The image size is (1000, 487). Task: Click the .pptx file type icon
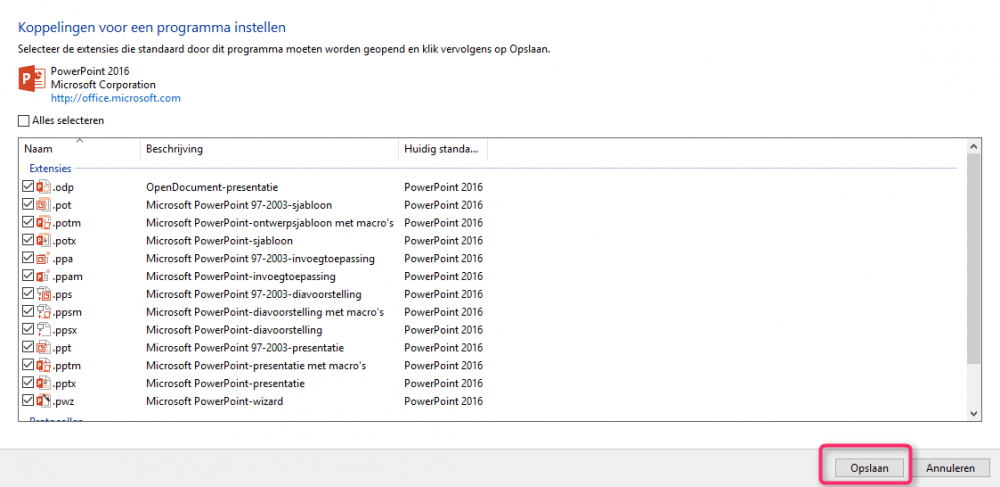coord(43,383)
